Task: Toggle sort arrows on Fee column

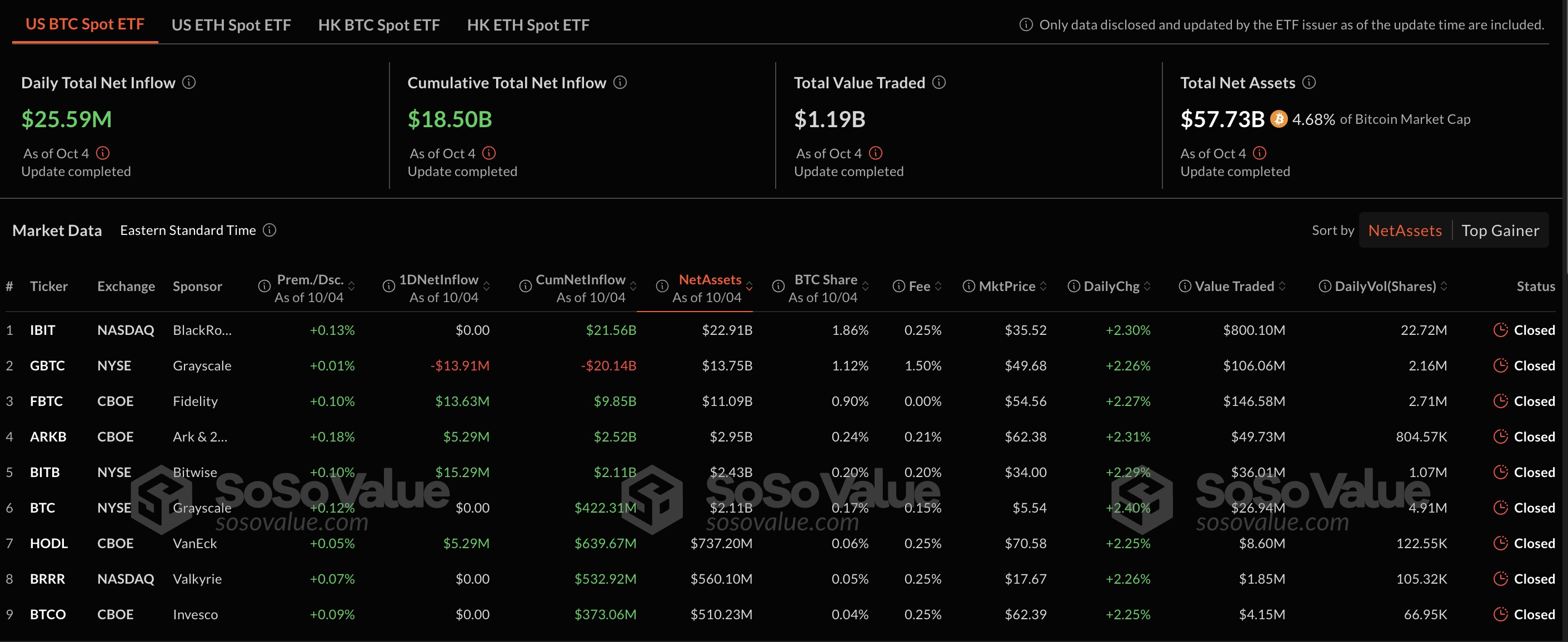Action: pos(938,286)
